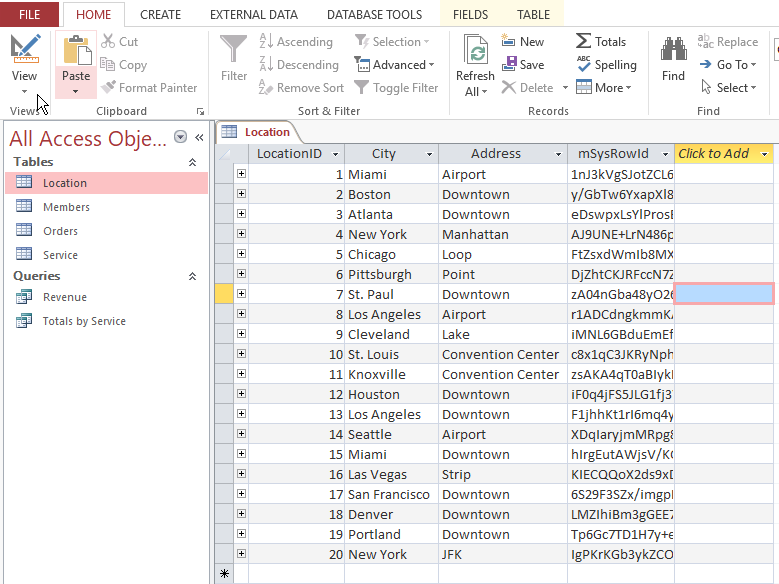Switch to the FIELDS tab
The image size is (779, 584).
pos(470,14)
